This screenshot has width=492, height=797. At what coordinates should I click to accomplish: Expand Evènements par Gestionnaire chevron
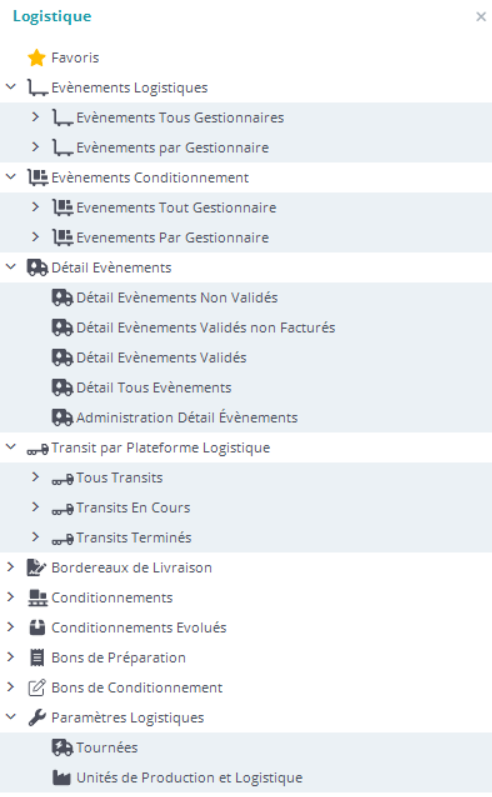click(35, 146)
